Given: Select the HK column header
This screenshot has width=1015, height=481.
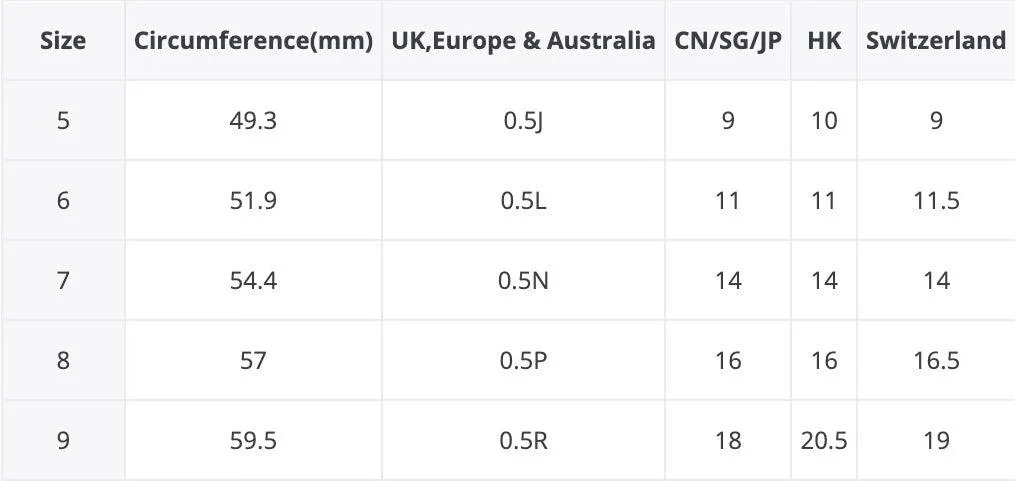Looking at the screenshot, I should click(824, 40).
